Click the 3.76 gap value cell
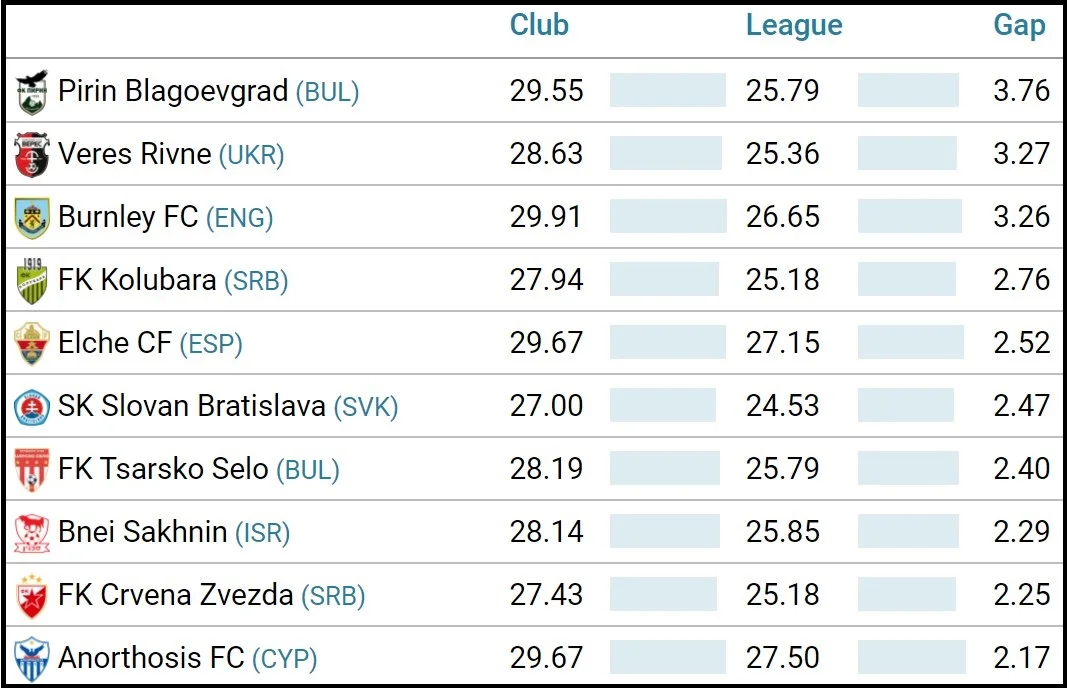1067x688 pixels. (1021, 91)
